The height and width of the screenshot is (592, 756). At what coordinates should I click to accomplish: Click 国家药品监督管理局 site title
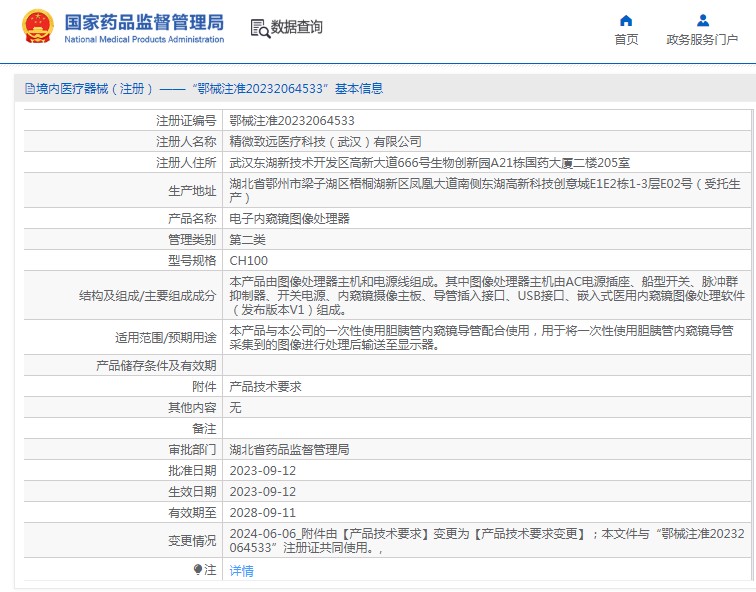click(144, 22)
